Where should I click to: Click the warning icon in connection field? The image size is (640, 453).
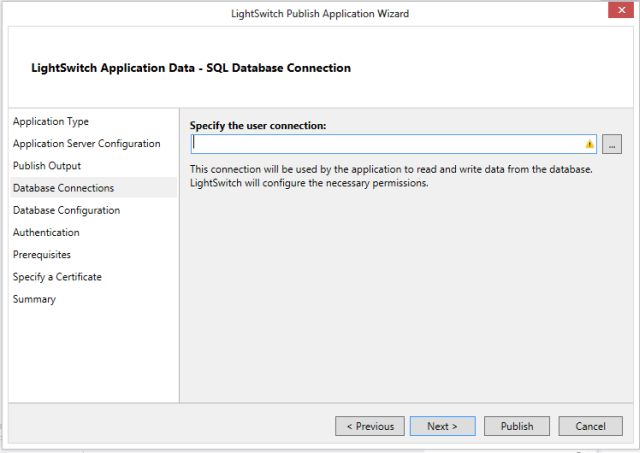[x=590, y=144]
